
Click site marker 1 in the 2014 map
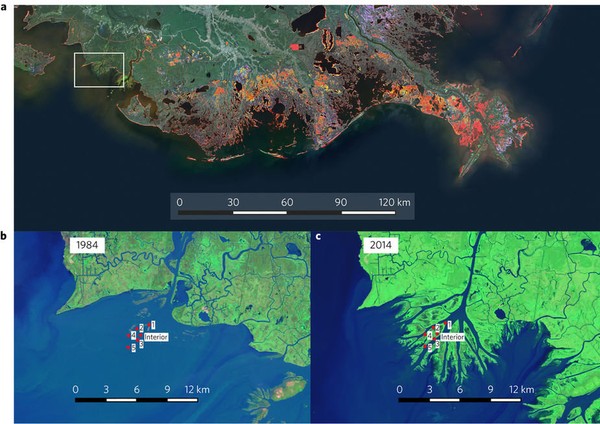tap(449, 326)
